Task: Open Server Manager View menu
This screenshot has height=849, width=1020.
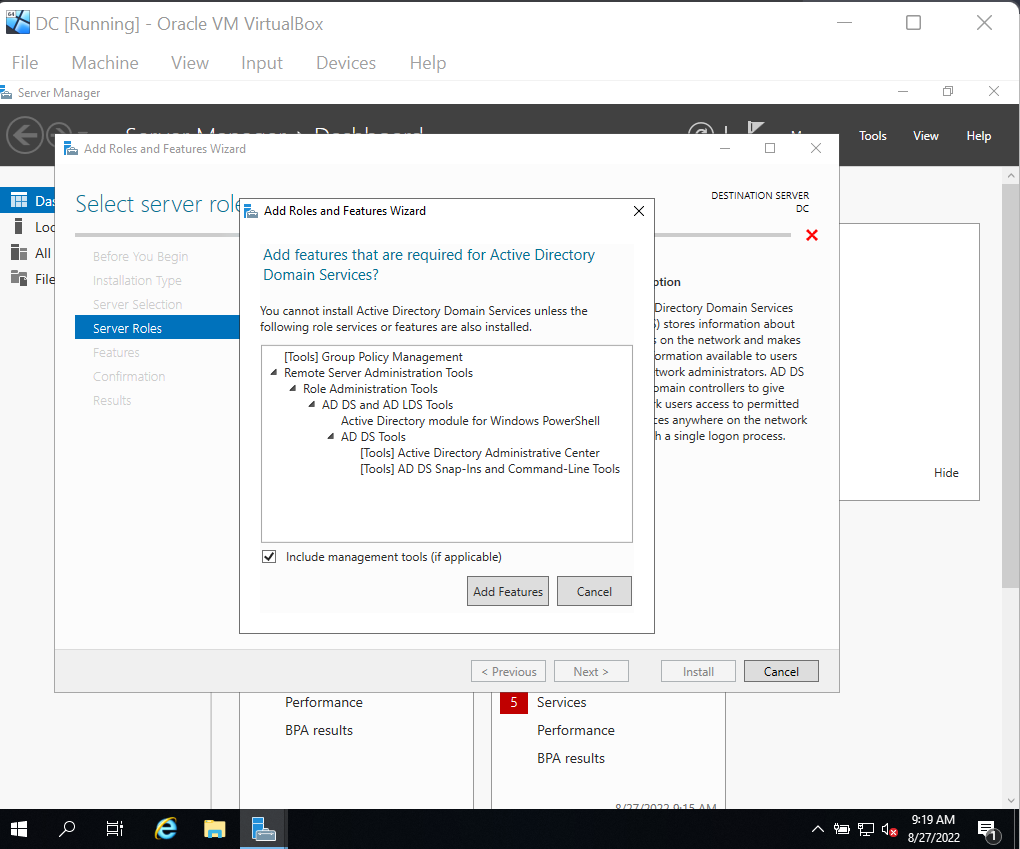Action: tap(925, 136)
